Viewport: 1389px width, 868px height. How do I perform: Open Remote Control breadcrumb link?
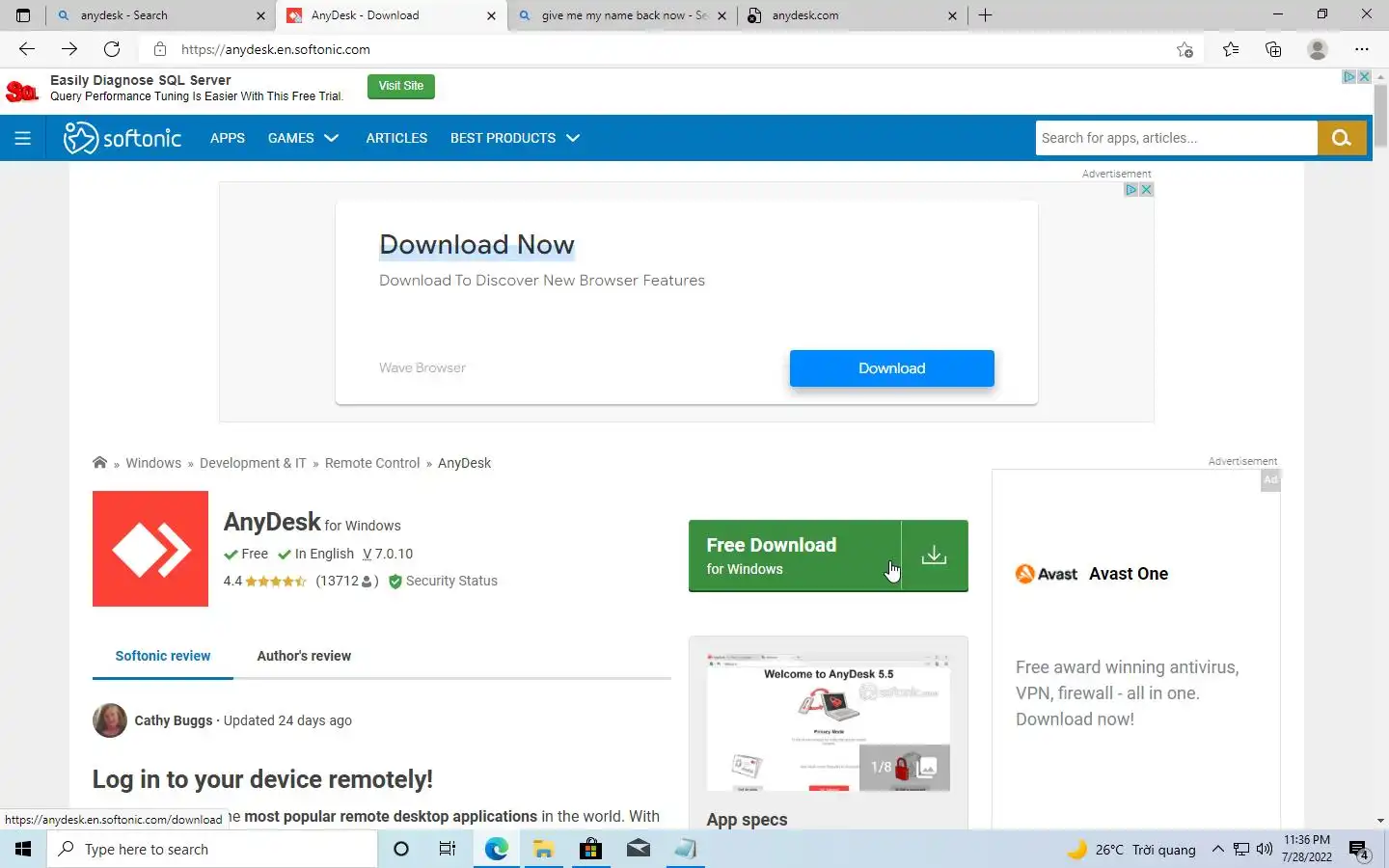point(372,463)
